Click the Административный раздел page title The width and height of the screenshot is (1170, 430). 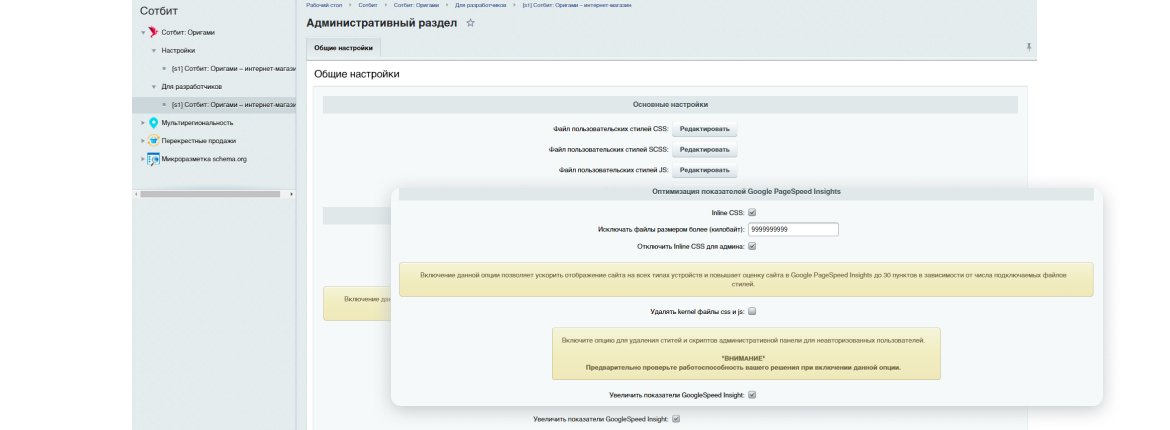(x=381, y=23)
